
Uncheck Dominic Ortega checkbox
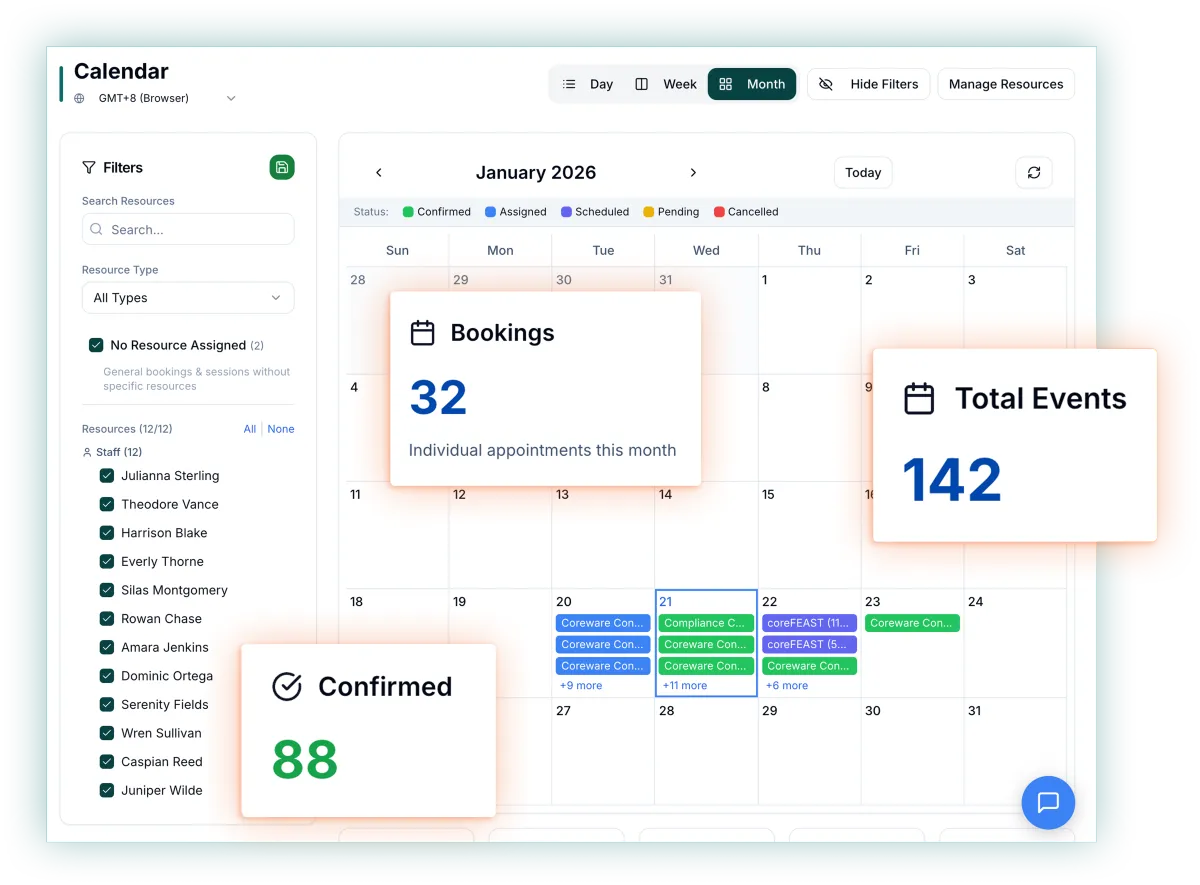[x=107, y=676]
